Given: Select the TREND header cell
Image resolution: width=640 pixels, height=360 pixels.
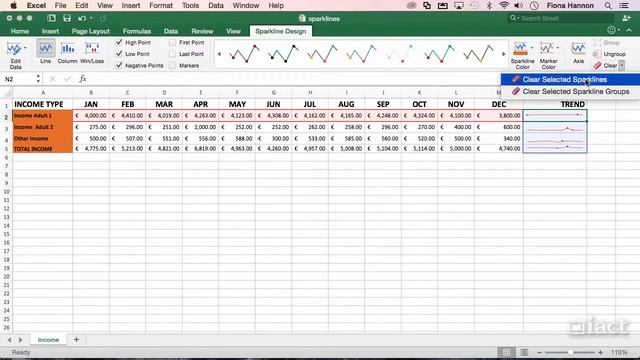Looking at the screenshot, I should pos(555,104).
